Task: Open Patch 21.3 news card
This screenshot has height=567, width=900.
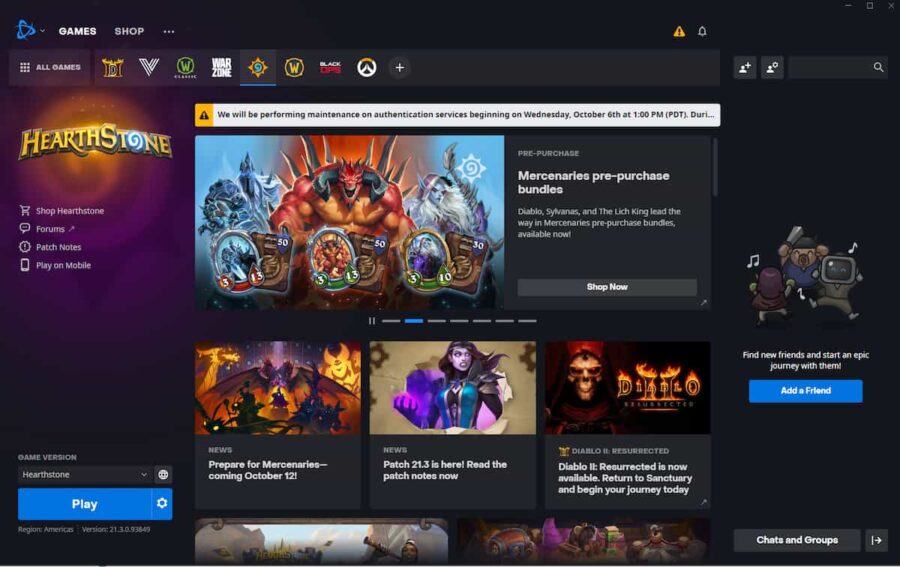Action: 453,425
